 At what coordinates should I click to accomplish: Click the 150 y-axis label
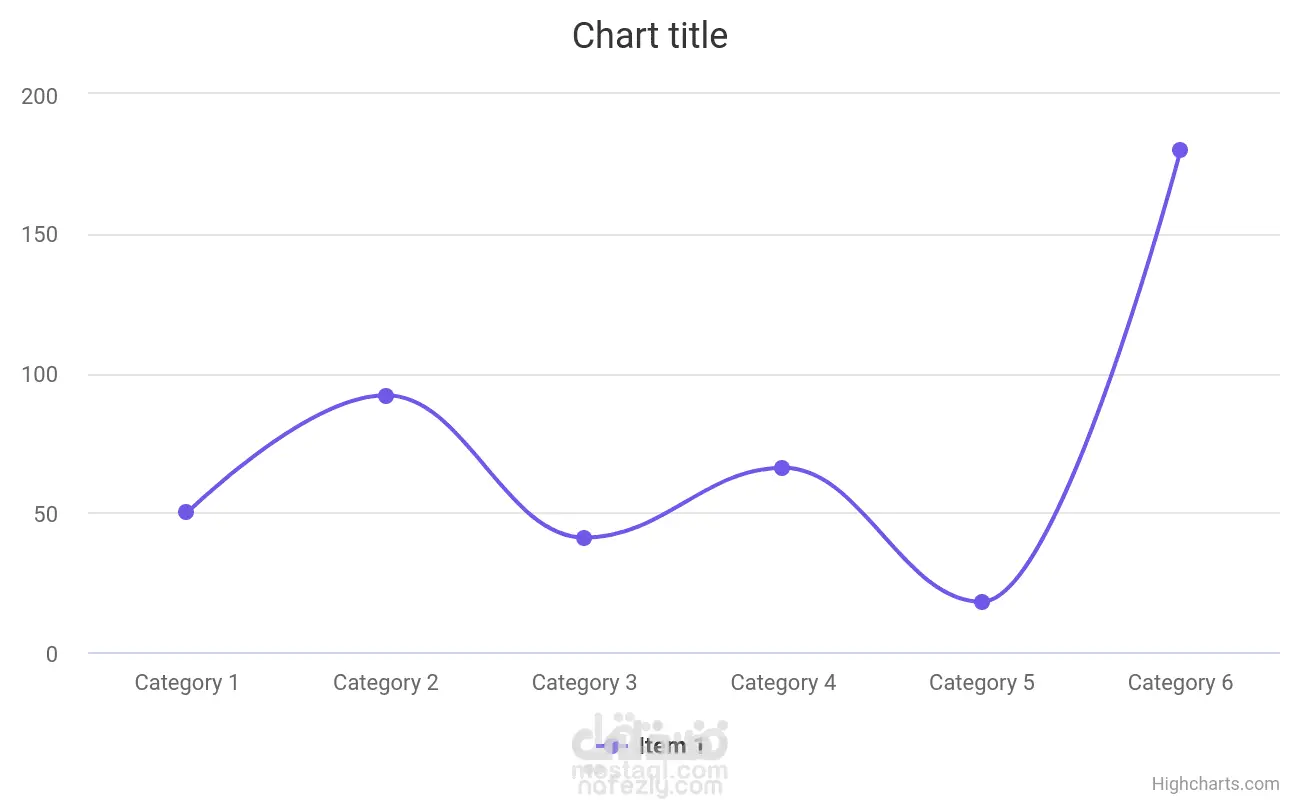click(x=40, y=235)
